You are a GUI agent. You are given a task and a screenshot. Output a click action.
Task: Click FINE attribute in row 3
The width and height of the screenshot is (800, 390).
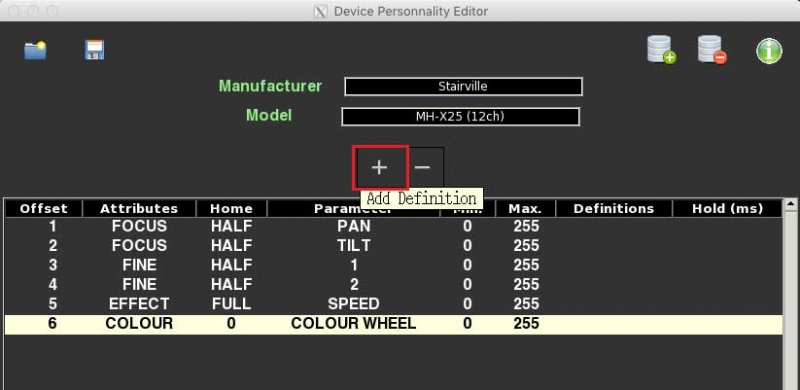139,265
